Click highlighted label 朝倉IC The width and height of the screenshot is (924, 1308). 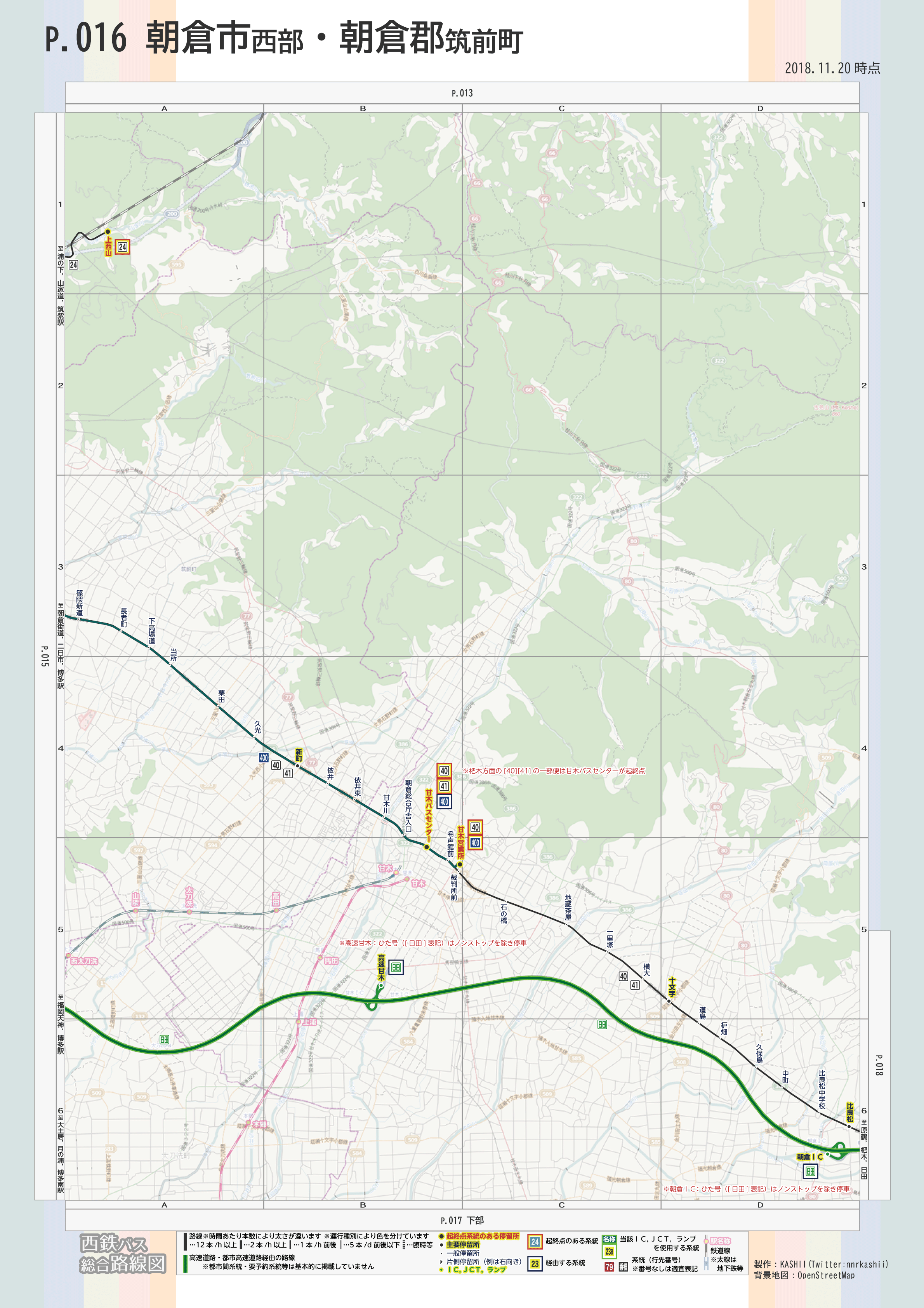tap(809, 1157)
